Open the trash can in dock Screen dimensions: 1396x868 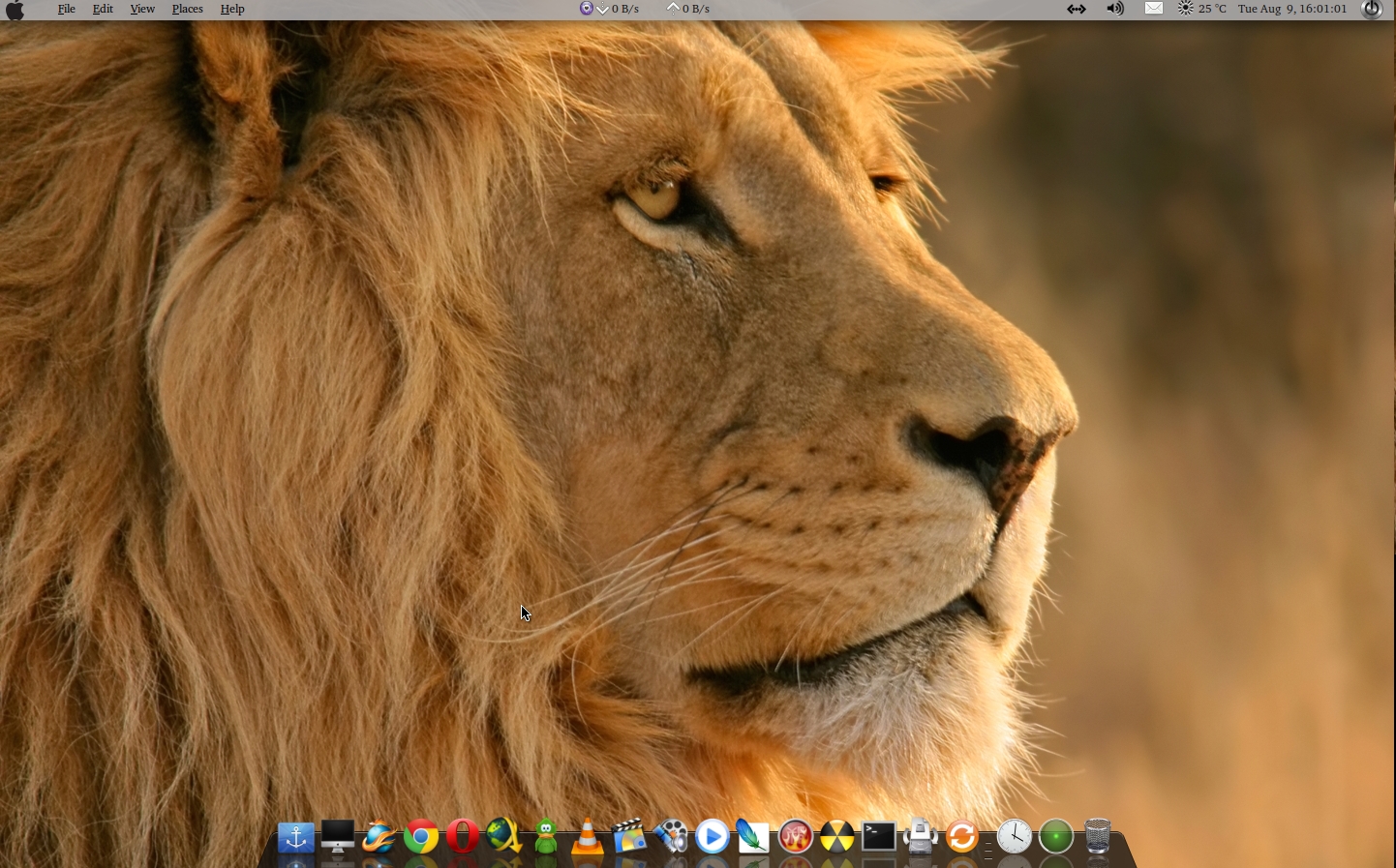(1098, 837)
